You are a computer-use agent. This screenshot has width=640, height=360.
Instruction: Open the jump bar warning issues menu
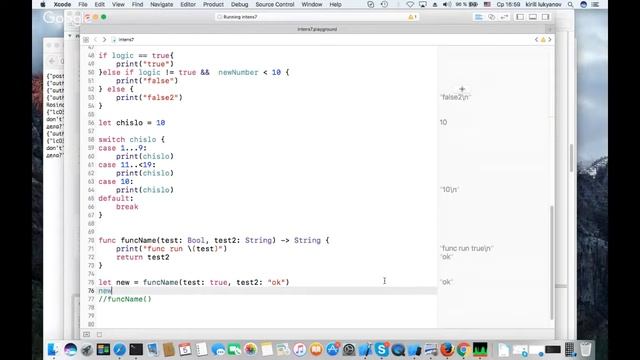pyautogui.click(x=543, y=40)
